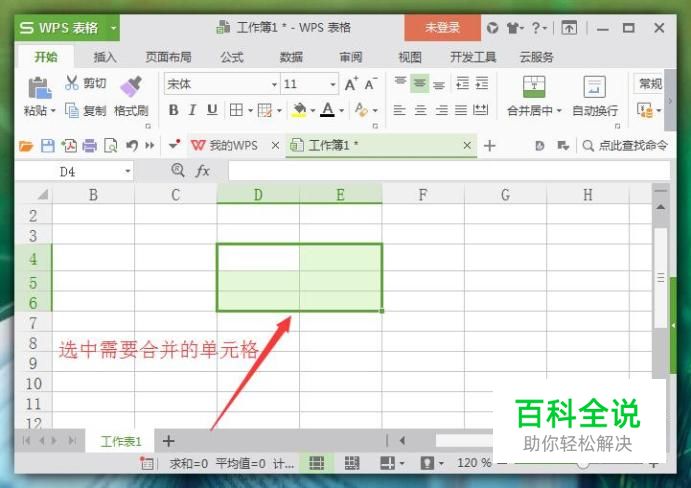Viewport: 691px width, 488px height.
Task: Open print preview icon
Action: pos(111,145)
